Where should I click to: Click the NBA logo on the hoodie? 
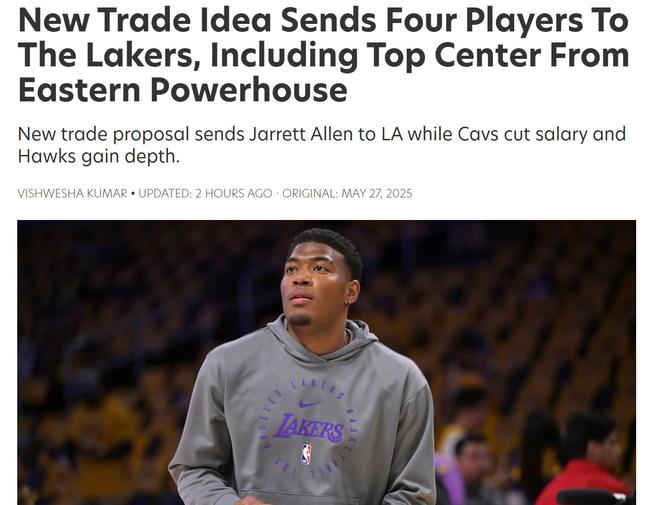[x=306, y=454]
